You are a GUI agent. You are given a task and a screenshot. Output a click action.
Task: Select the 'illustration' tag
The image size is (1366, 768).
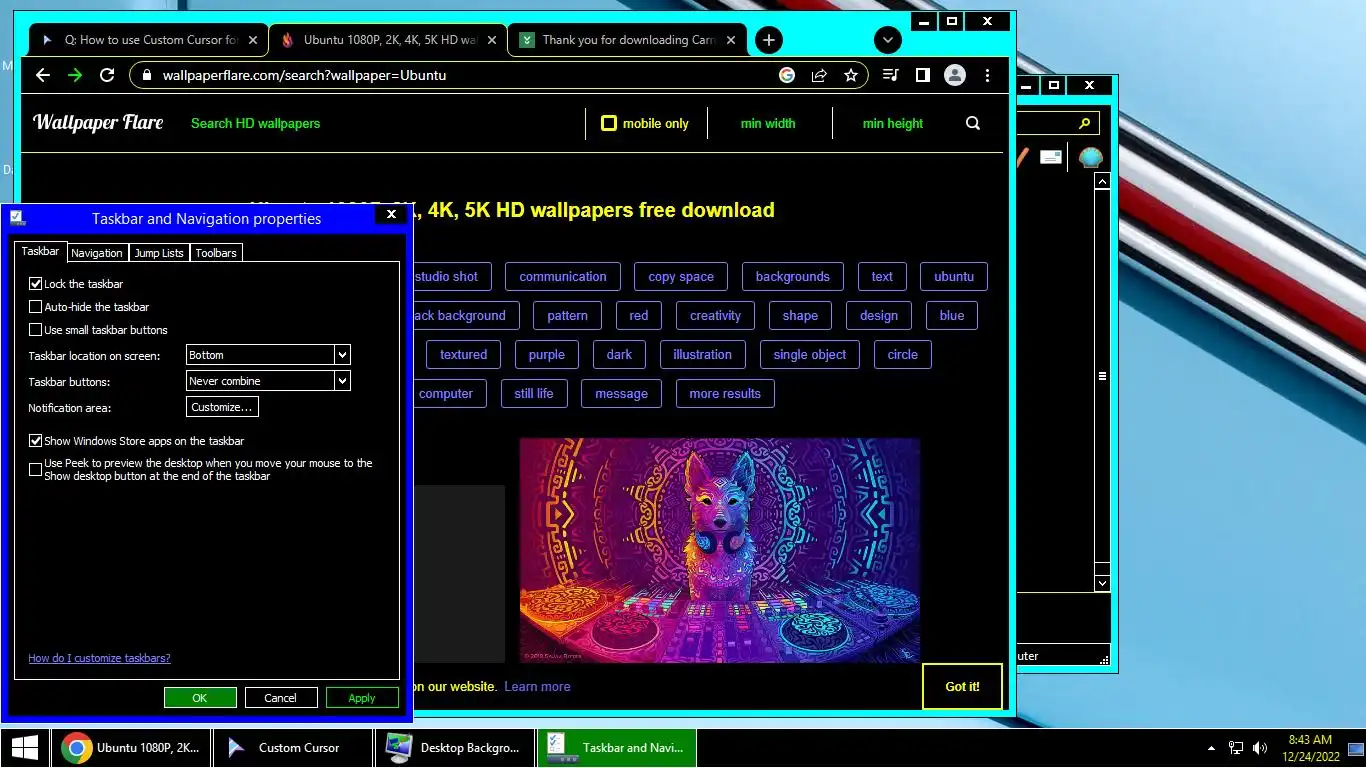point(702,355)
